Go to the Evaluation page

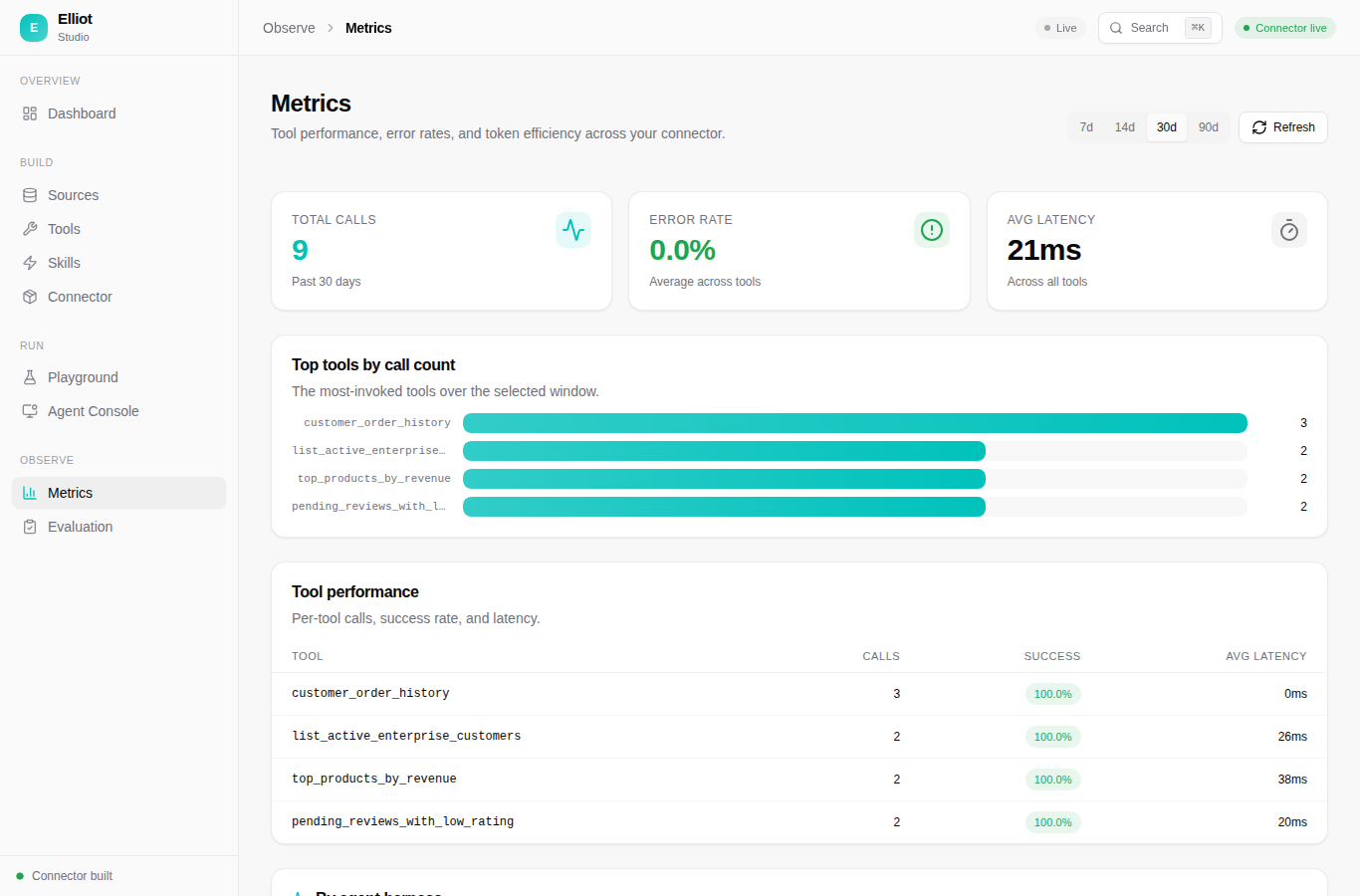coord(118,527)
